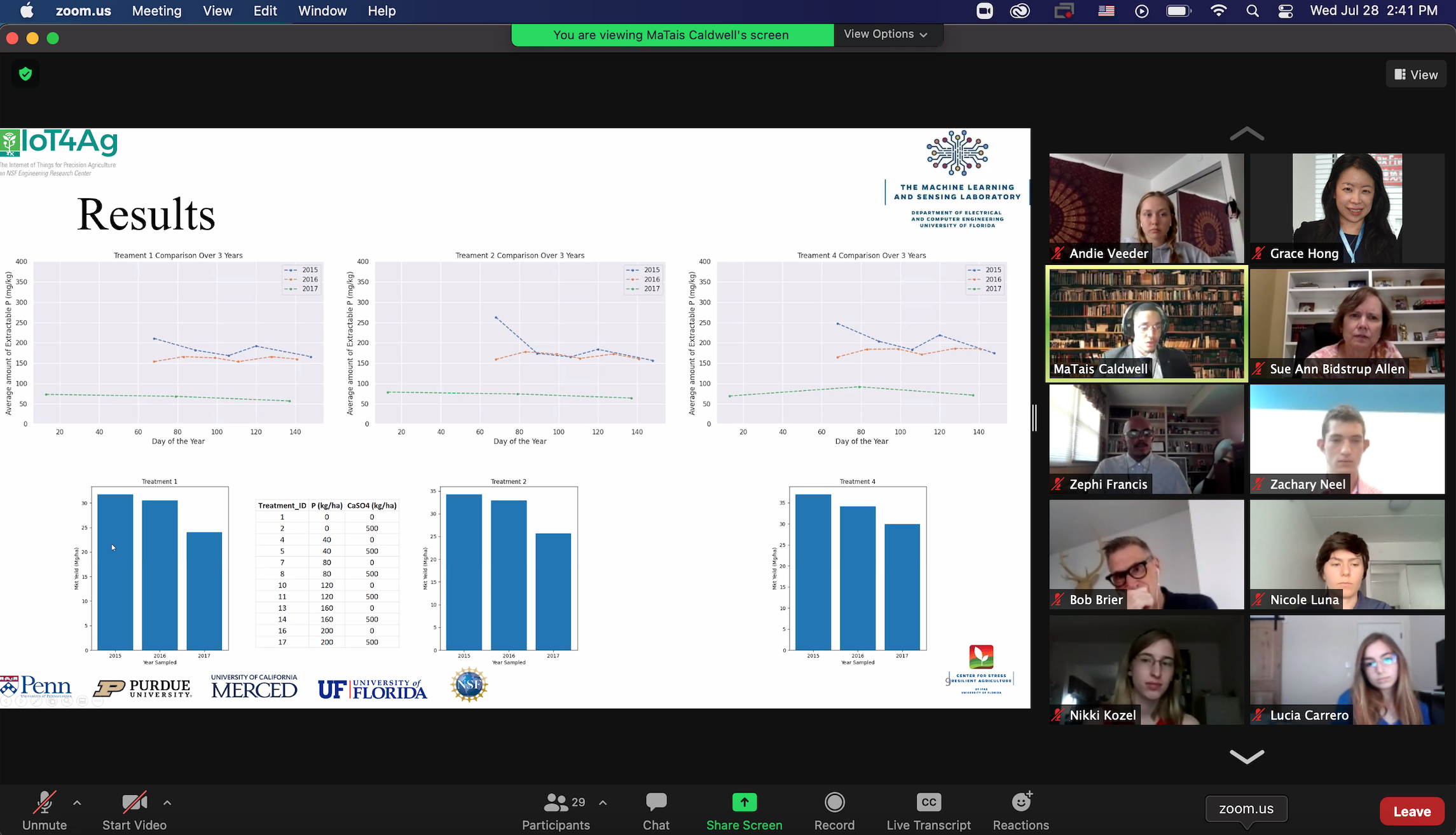The width and height of the screenshot is (1456, 835).
Task: Select Andie Veeder's video thumbnail
Action: (x=1146, y=208)
